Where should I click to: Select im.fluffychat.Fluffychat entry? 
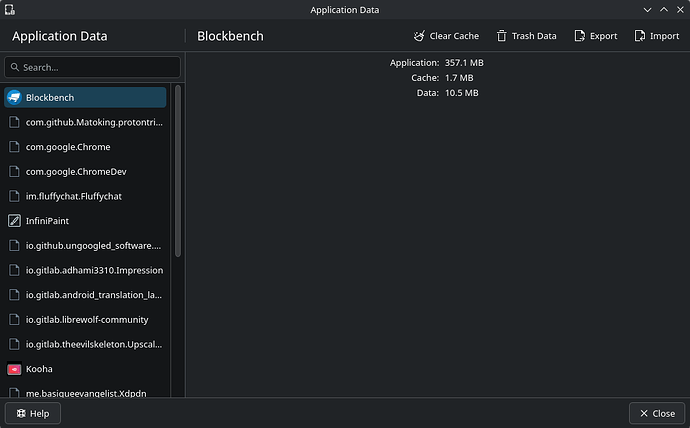85,196
